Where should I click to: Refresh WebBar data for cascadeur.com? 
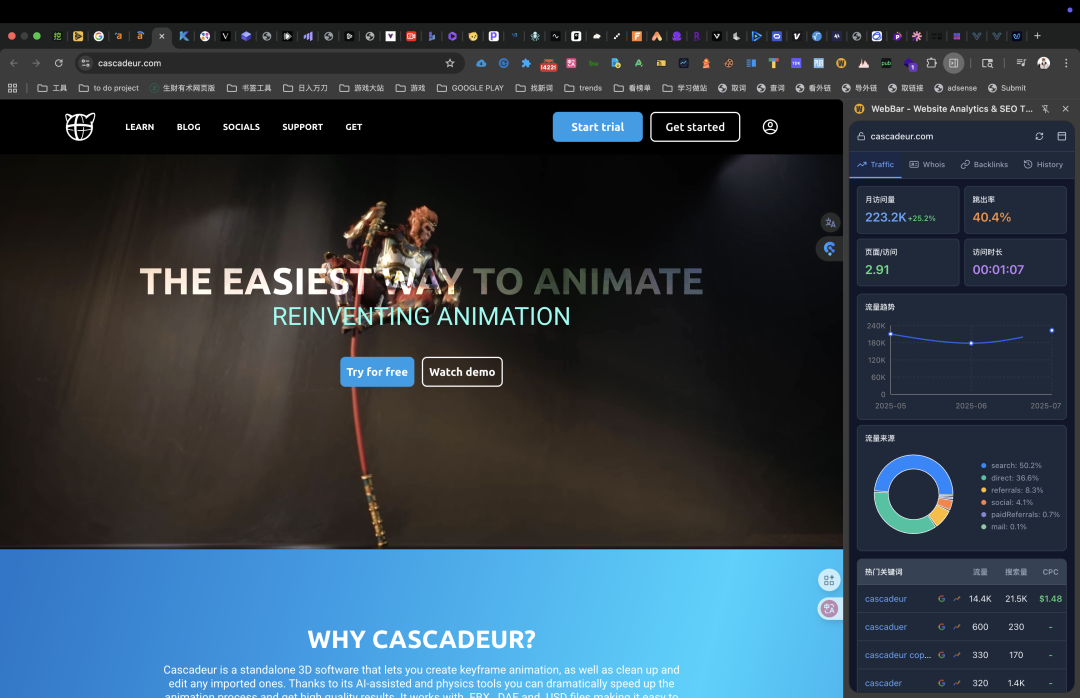[x=1039, y=136]
